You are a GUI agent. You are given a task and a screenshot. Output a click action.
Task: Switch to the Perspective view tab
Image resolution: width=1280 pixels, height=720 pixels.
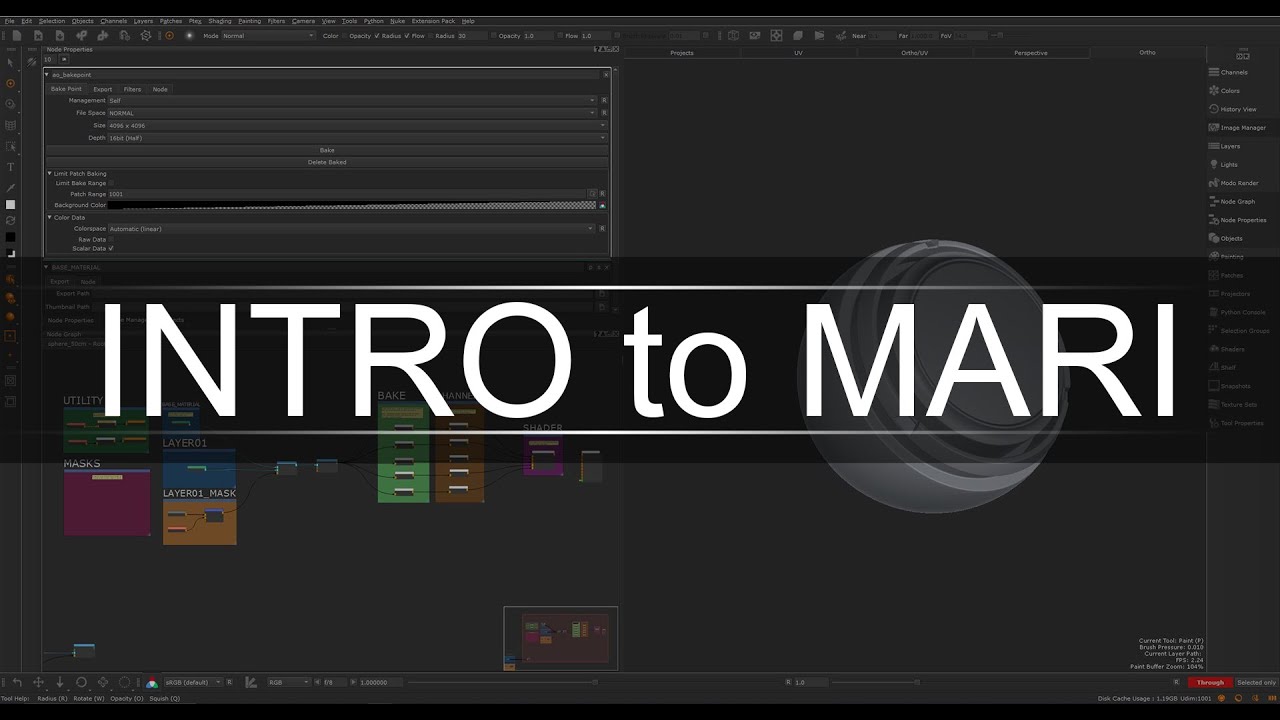coord(1031,53)
